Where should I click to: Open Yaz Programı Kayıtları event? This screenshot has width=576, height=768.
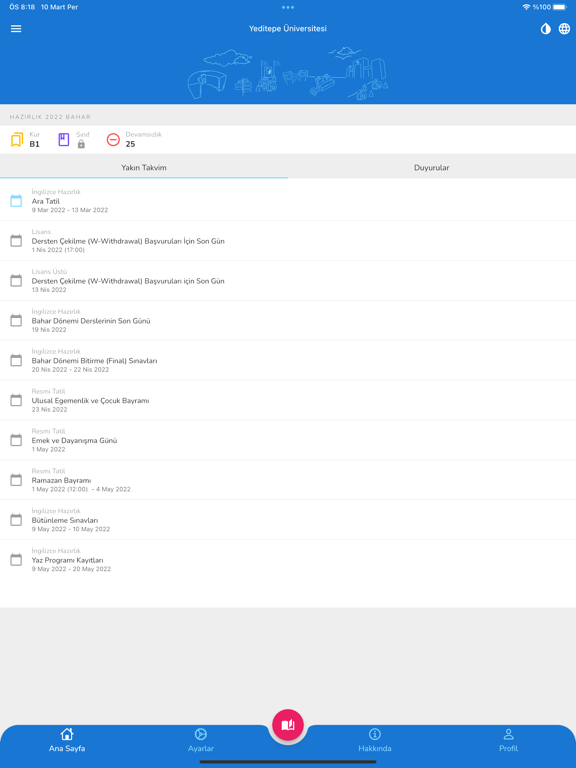288,560
